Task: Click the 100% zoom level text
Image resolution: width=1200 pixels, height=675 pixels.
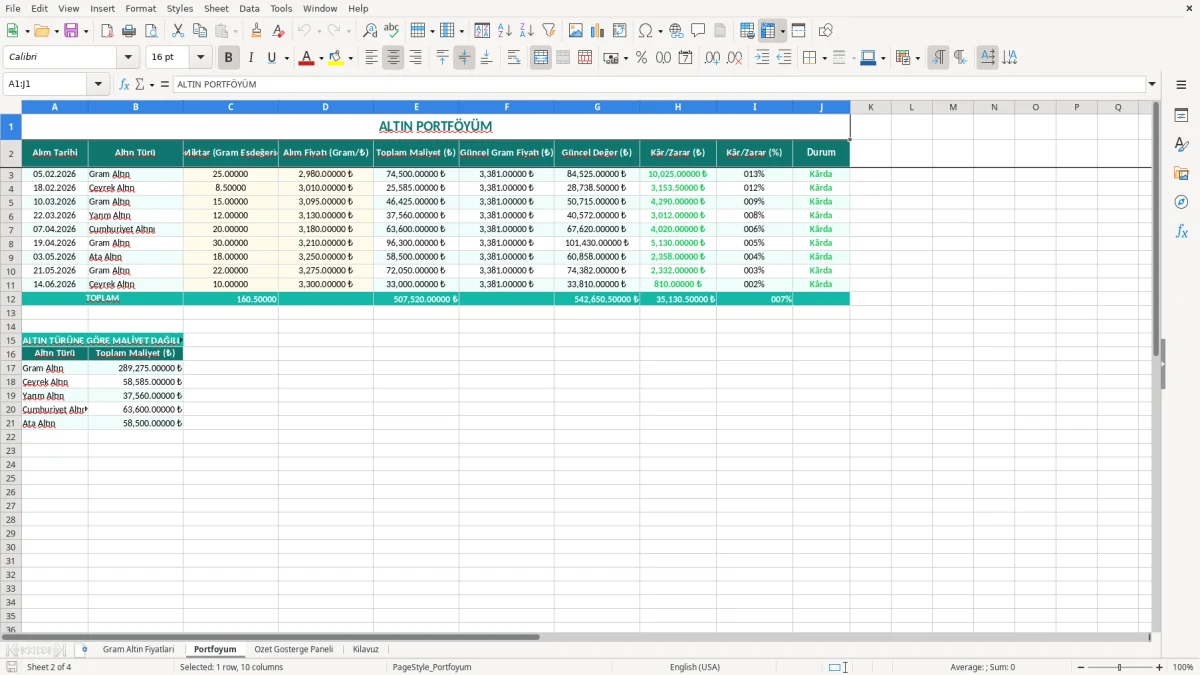Action: click(1183, 667)
